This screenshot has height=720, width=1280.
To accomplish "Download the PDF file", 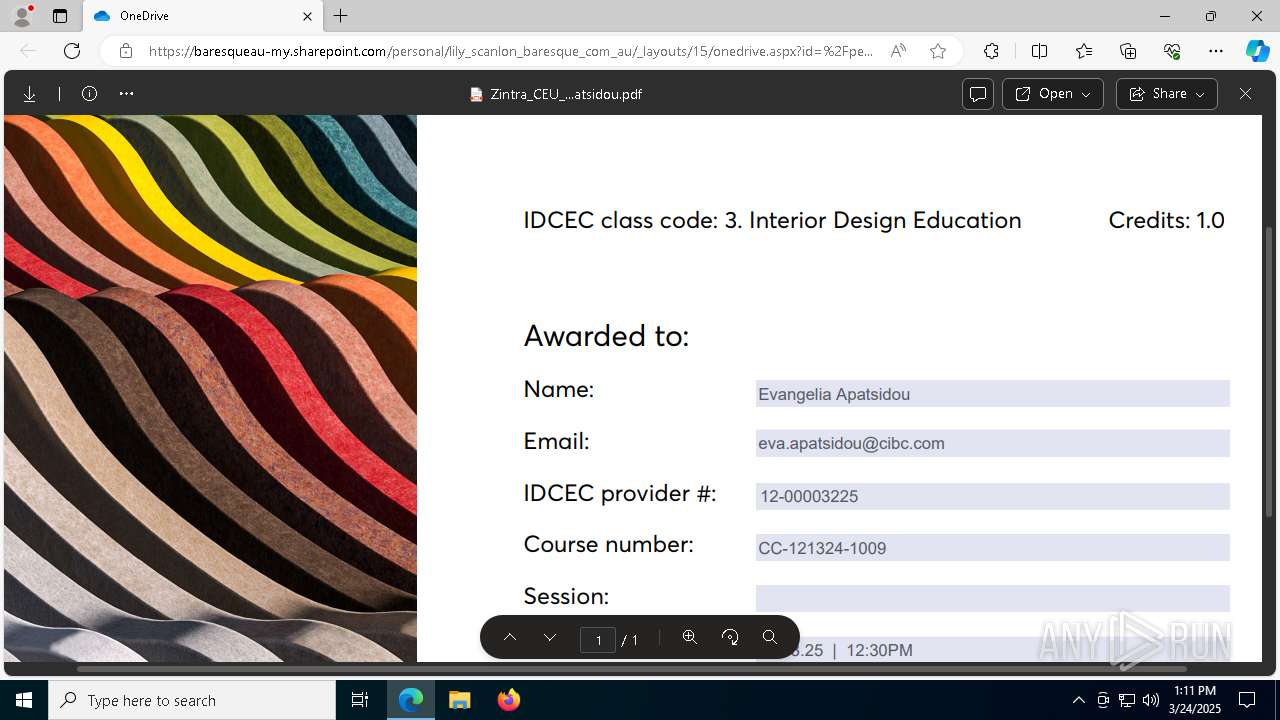I will pyautogui.click(x=30, y=94).
